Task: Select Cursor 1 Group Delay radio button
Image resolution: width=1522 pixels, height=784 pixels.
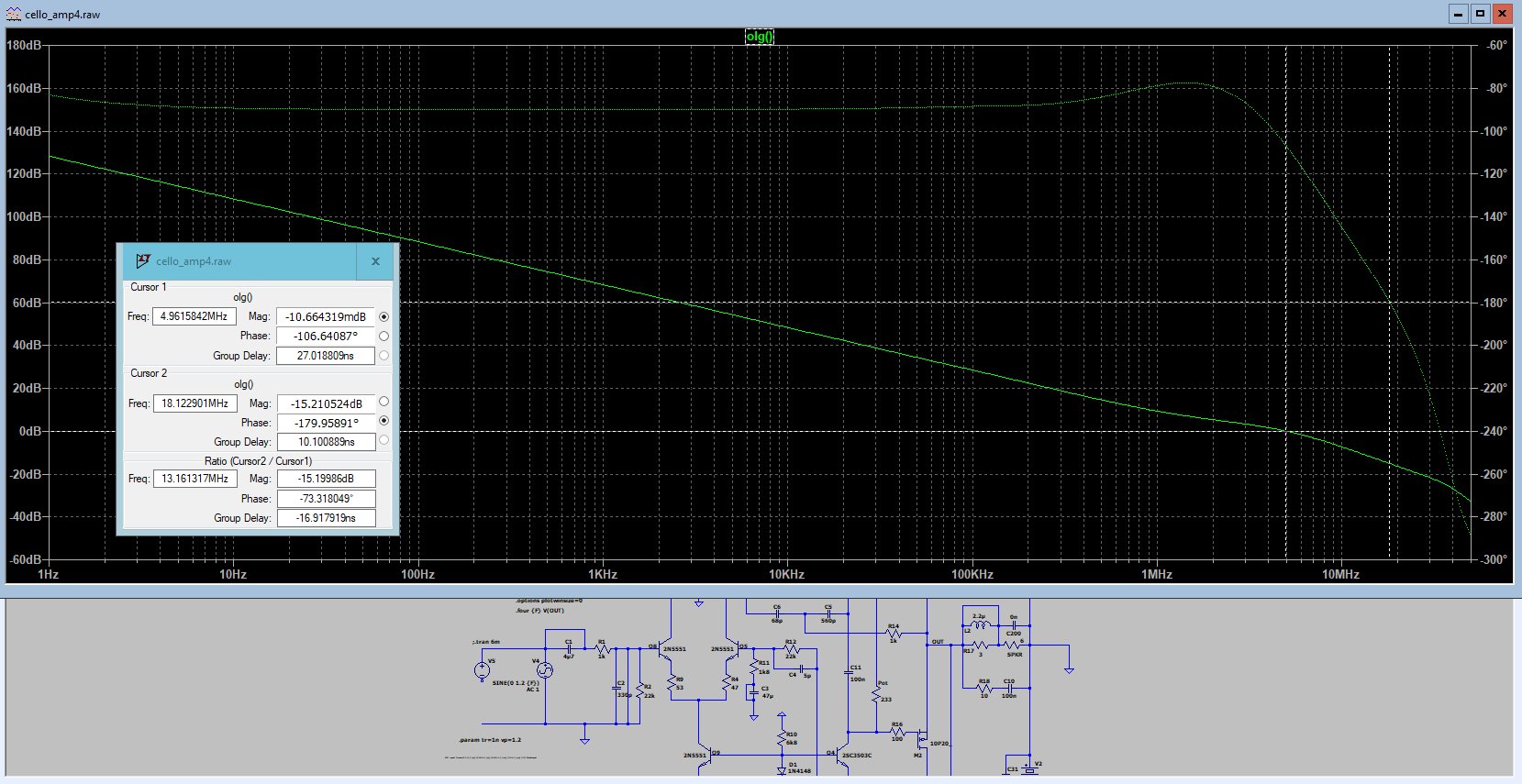Action: point(383,355)
